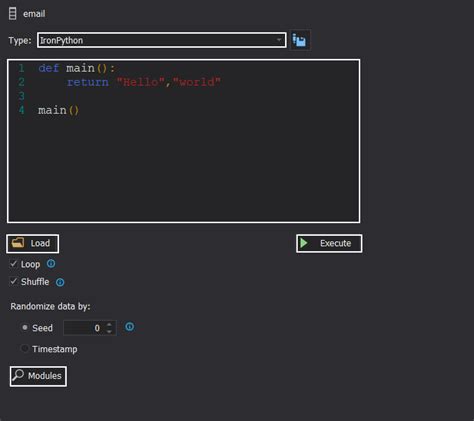Click the green play icon on Execute
Screen dimensions: 474x421
pos(304,243)
